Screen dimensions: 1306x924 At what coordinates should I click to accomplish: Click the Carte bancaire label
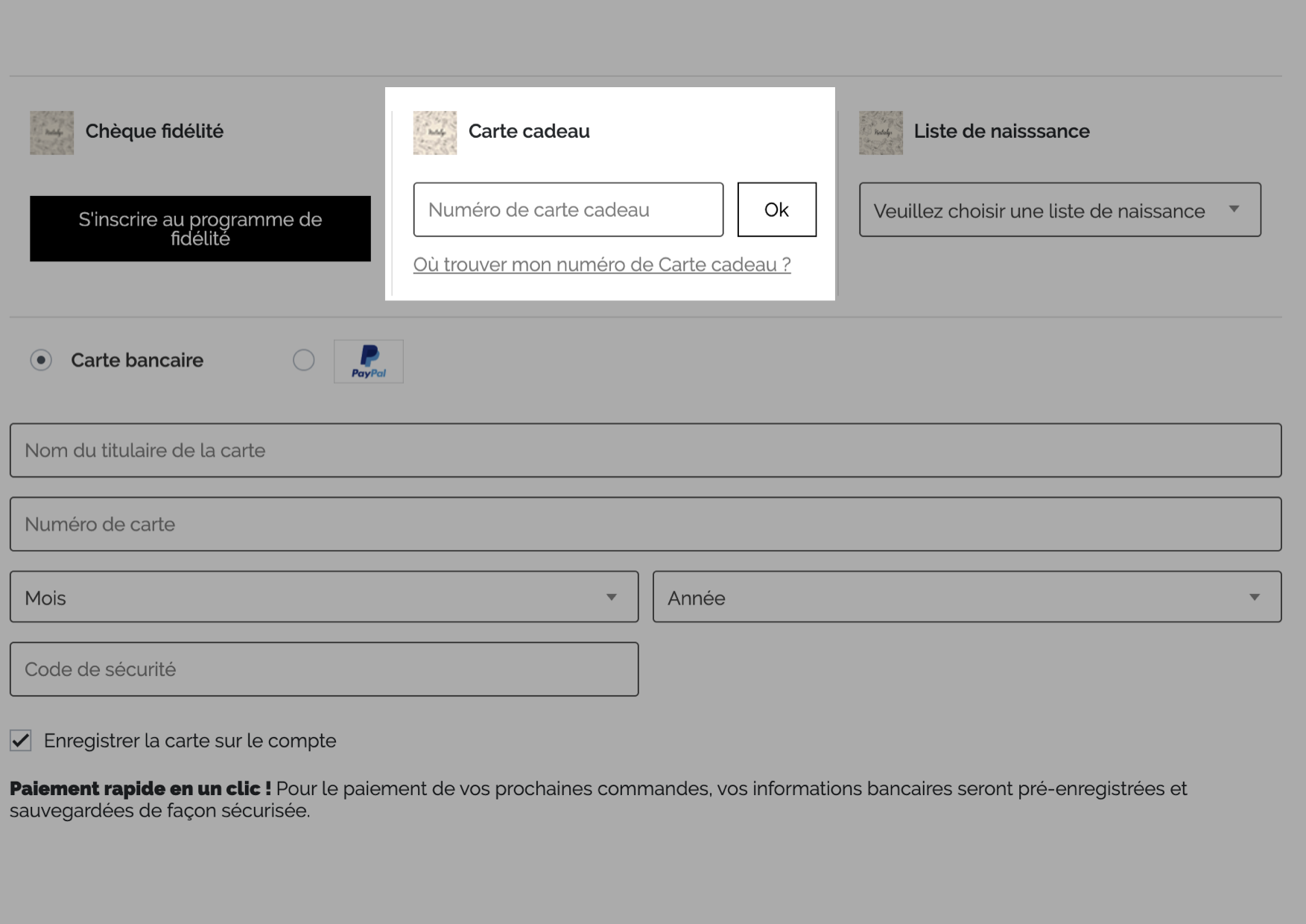point(137,361)
